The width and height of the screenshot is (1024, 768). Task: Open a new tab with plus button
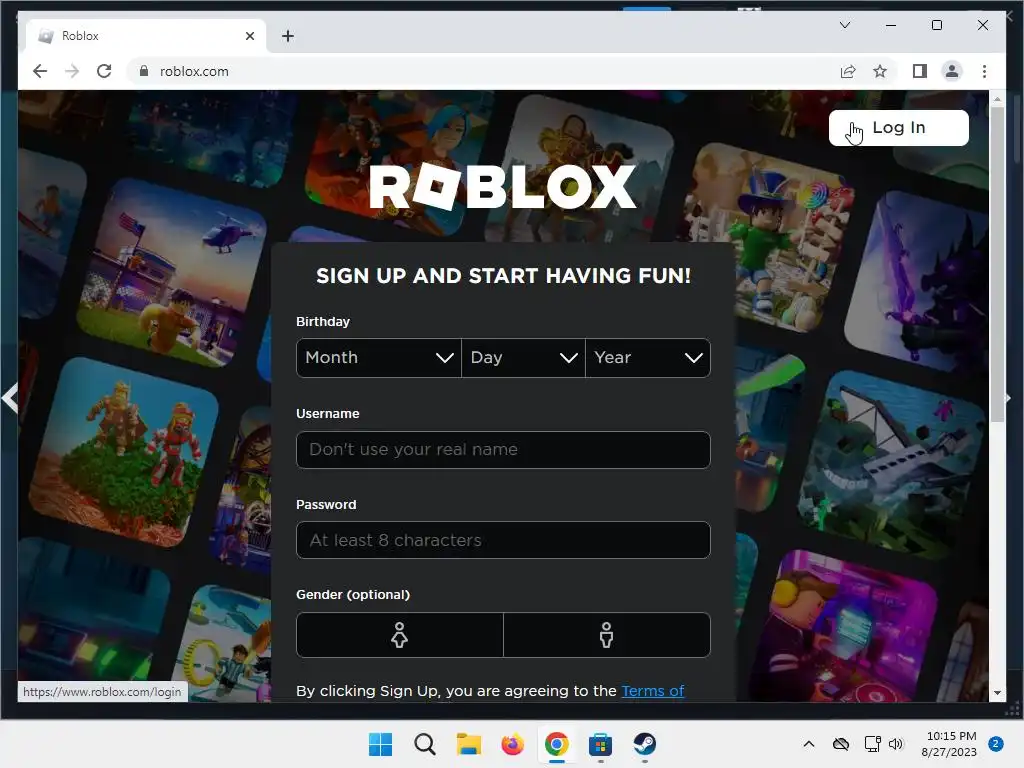288,36
